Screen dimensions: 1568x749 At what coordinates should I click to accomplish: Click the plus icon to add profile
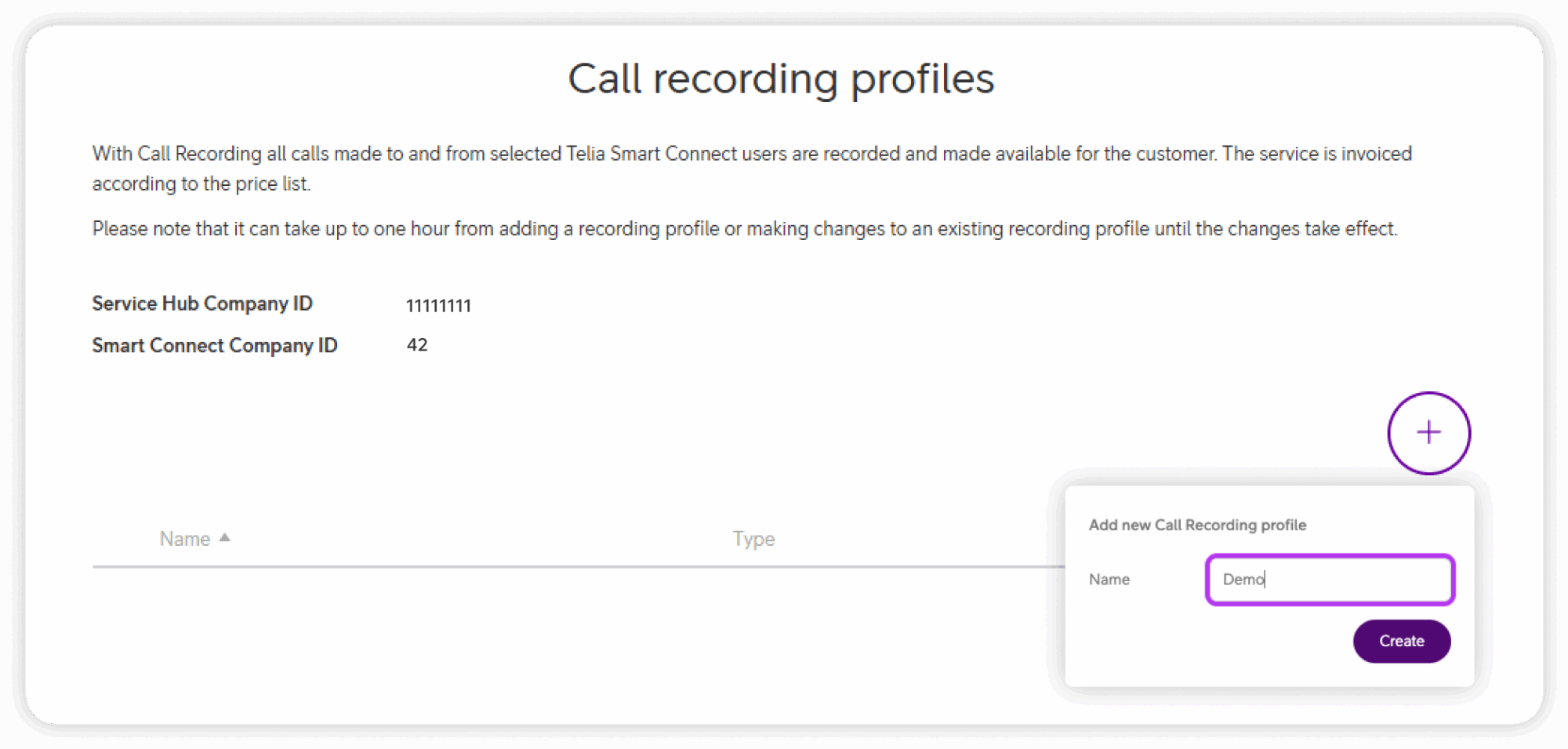tap(1428, 432)
